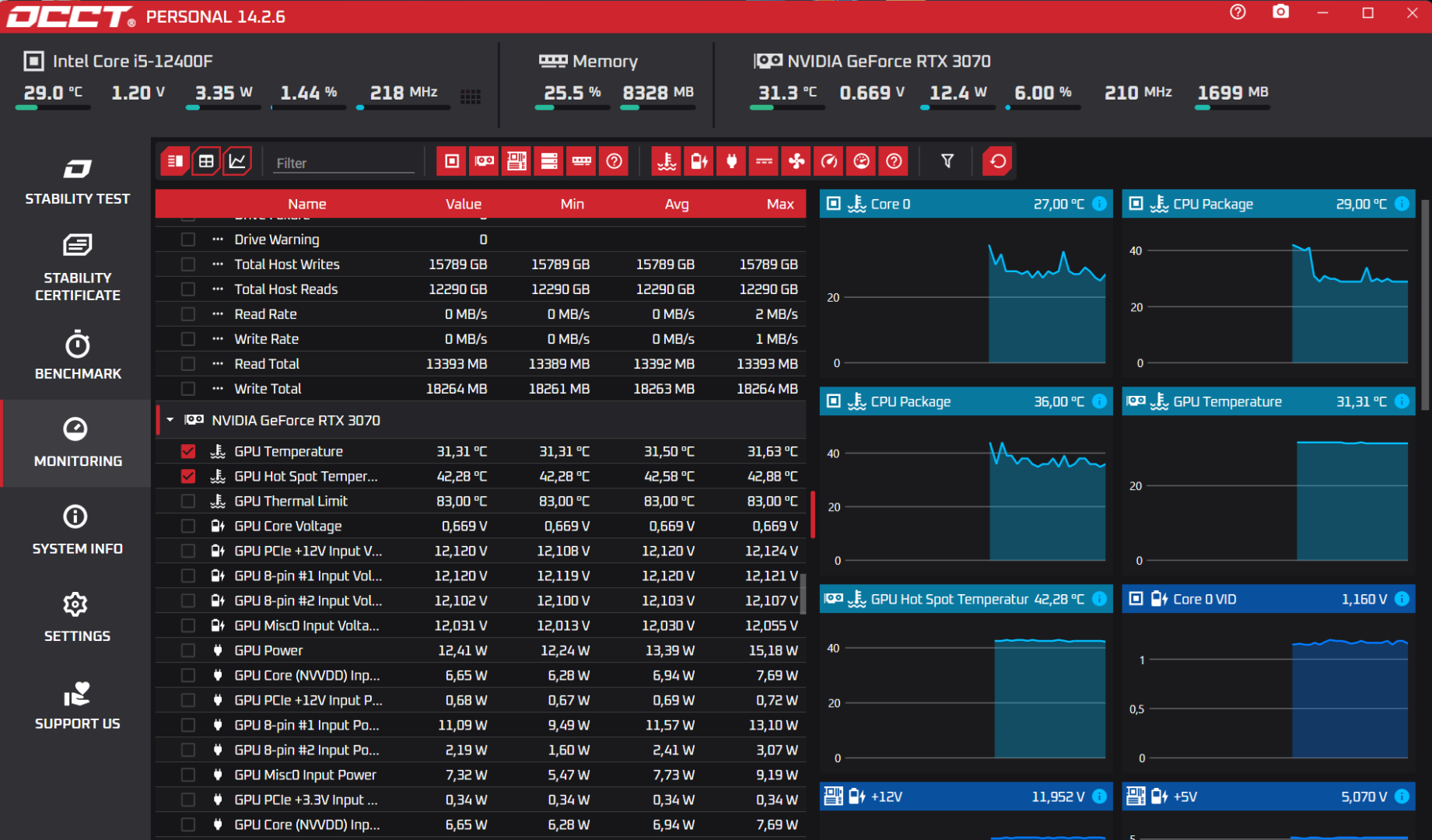Uncheck the GPU Temperature checkbox
Image resolution: width=1432 pixels, height=840 pixels.
click(188, 452)
